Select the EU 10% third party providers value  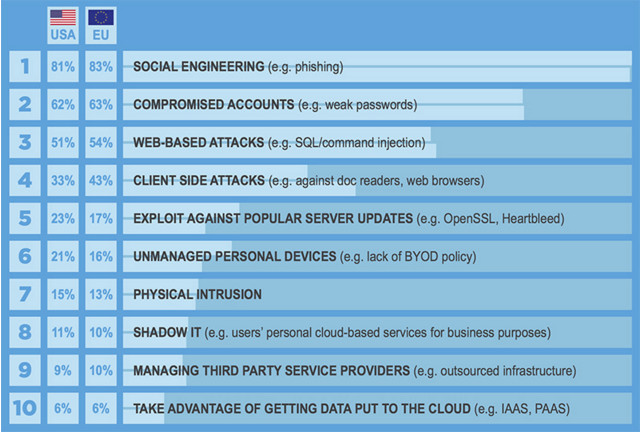101,370
